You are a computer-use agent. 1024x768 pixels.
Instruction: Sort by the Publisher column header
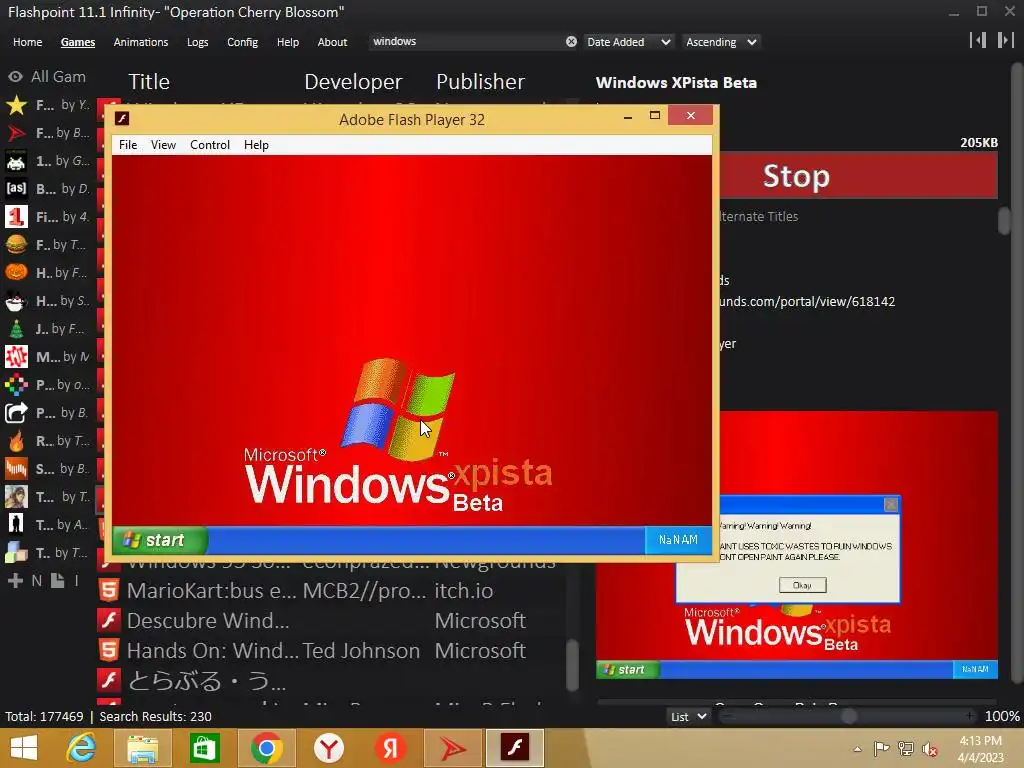481,82
